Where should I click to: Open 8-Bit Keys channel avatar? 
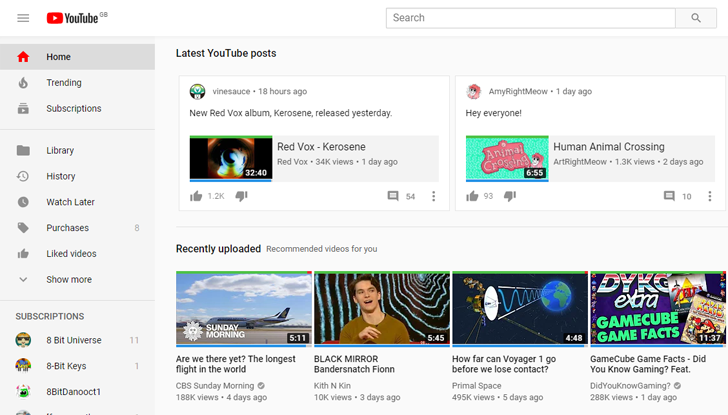coord(23,366)
